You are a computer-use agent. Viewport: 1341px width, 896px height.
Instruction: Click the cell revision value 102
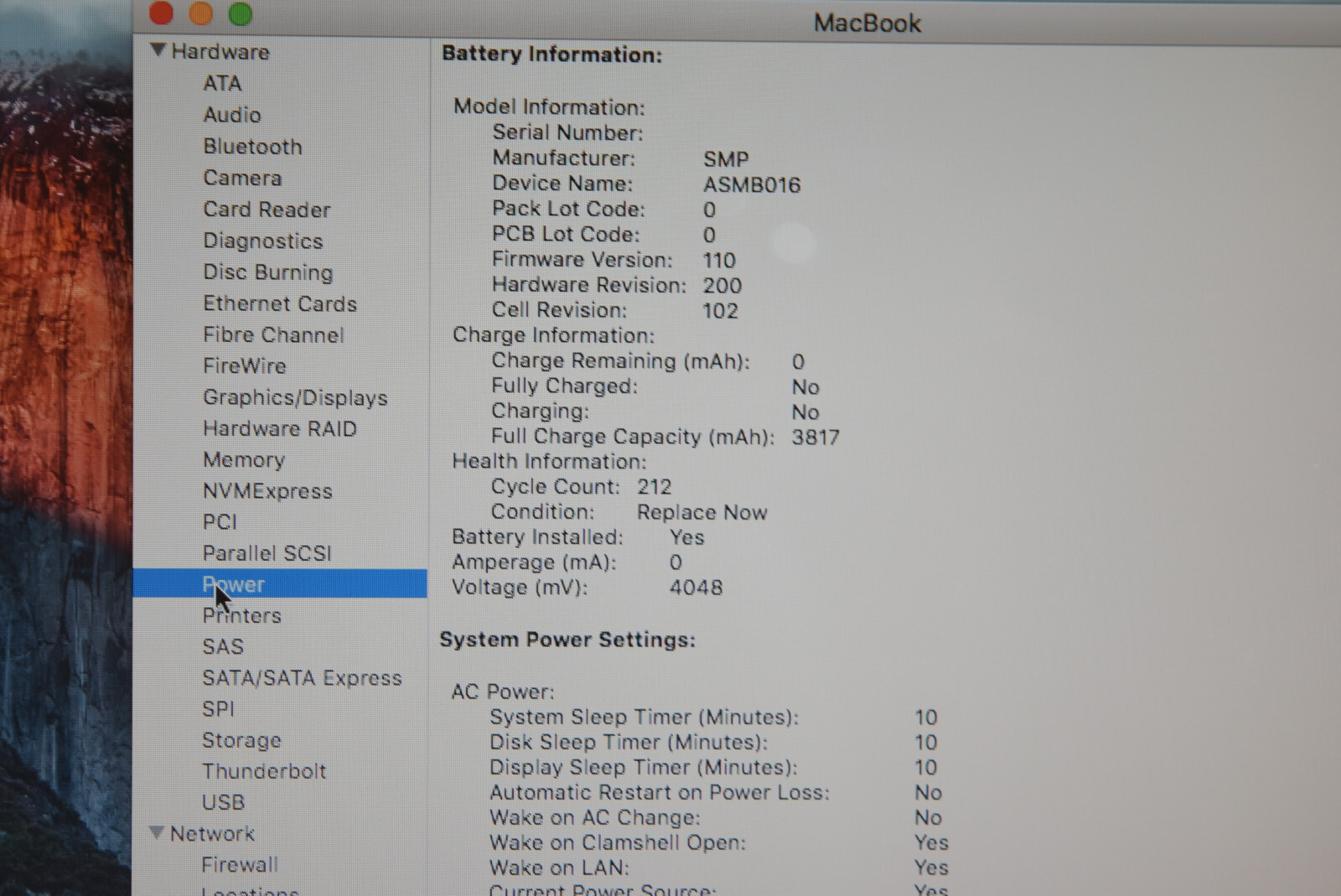click(x=720, y=311)
